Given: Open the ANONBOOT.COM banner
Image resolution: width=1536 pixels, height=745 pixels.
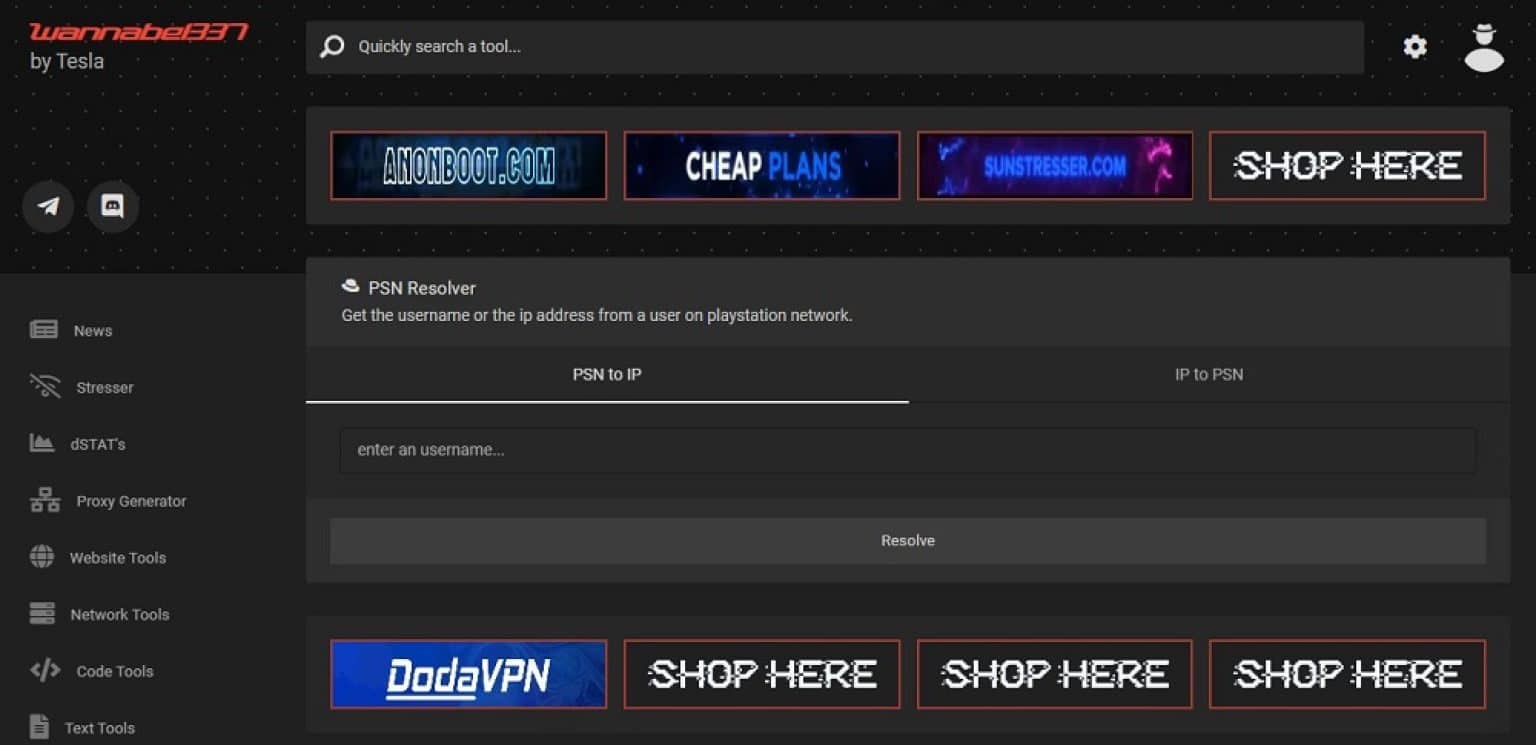Looking at the screenshot, I should click(x=468, y=165).
